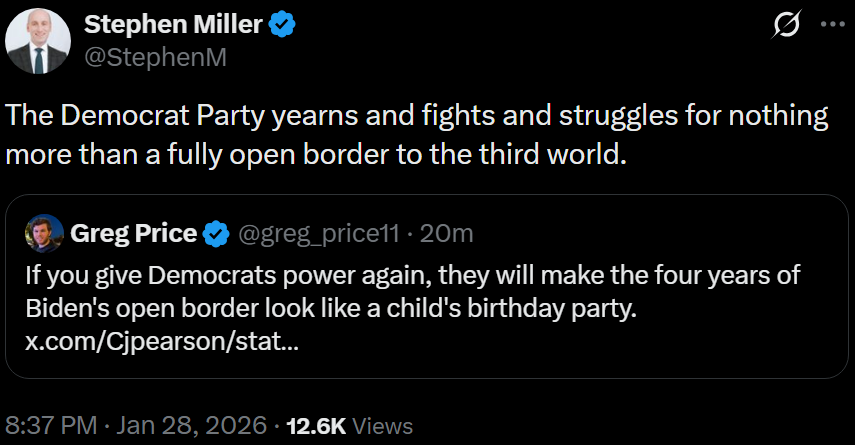Click Greg Price's verified badge
855x445 pixels.
coord(215,234)
